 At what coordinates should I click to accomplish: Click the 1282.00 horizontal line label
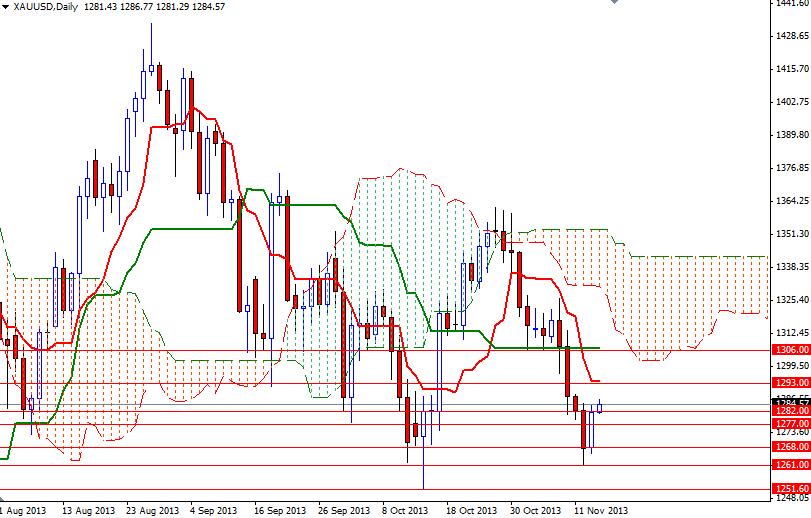click(791, 411)
